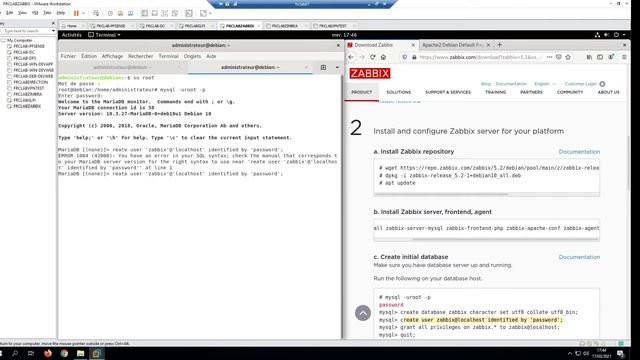Open the VMware View menu
Image resolution: width=640 pixels, height=360 pixels.
(22, 13)
